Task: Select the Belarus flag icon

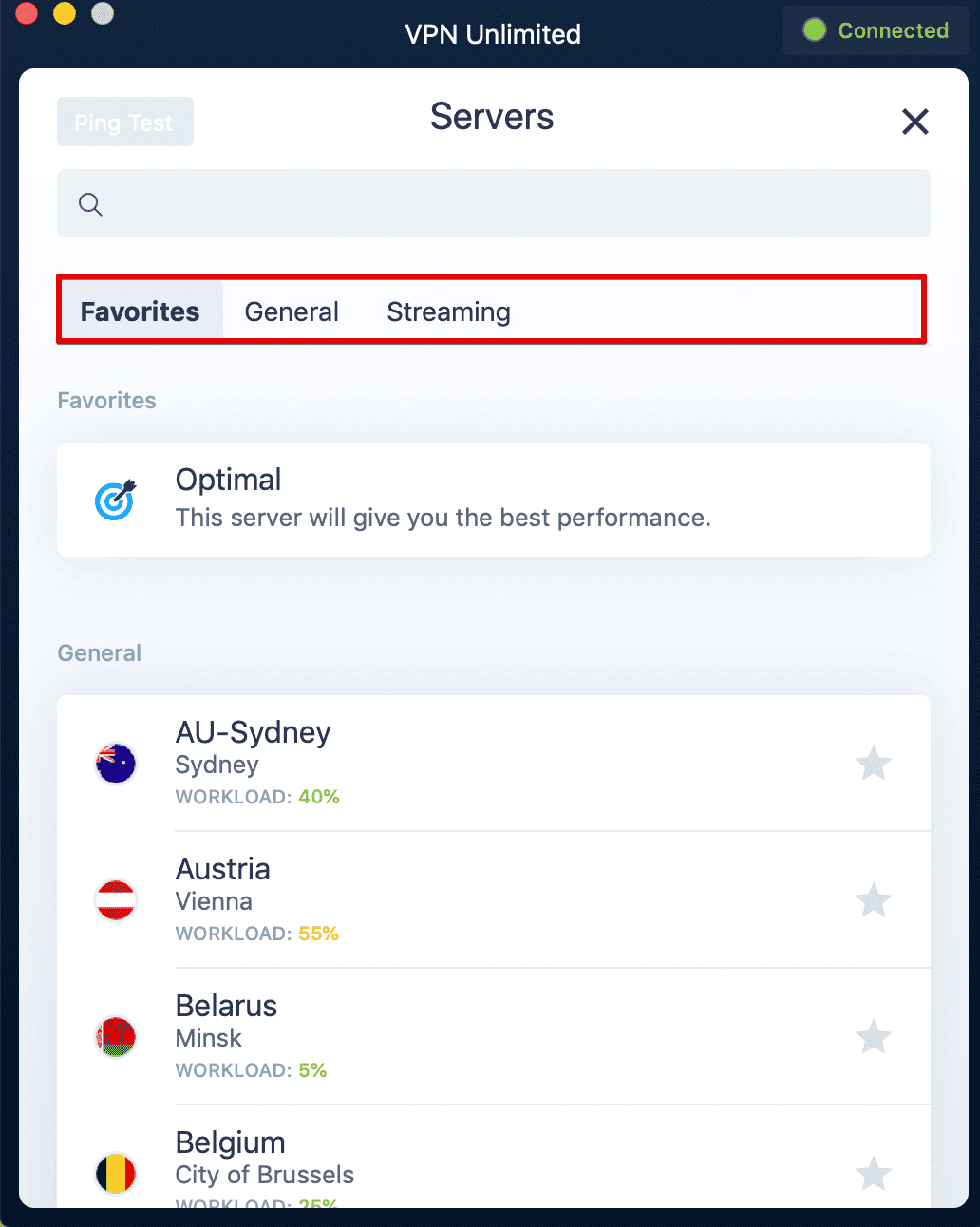Action: pos(115,1037)
